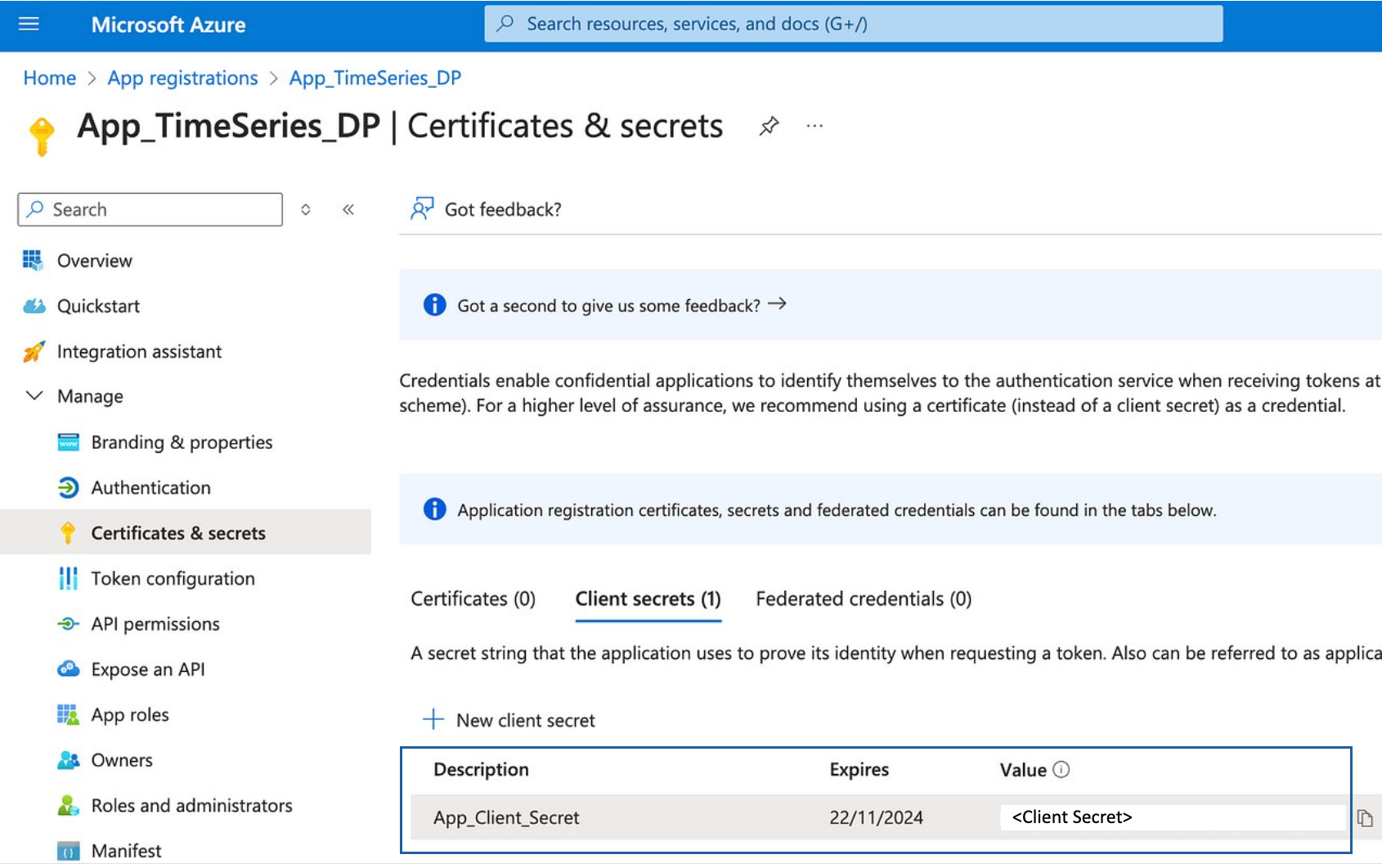
Task: Collapse the Manage section
Action: pos(34,396)
